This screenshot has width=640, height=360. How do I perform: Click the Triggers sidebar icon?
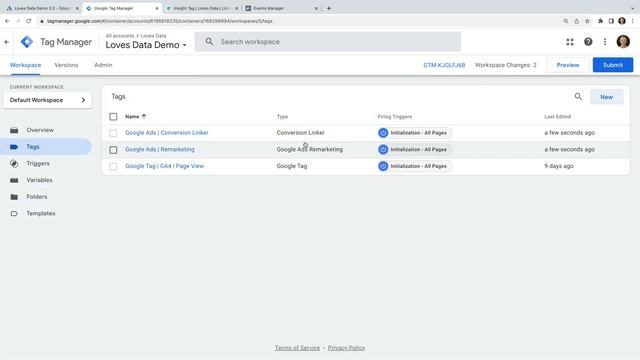pos(14,163)
